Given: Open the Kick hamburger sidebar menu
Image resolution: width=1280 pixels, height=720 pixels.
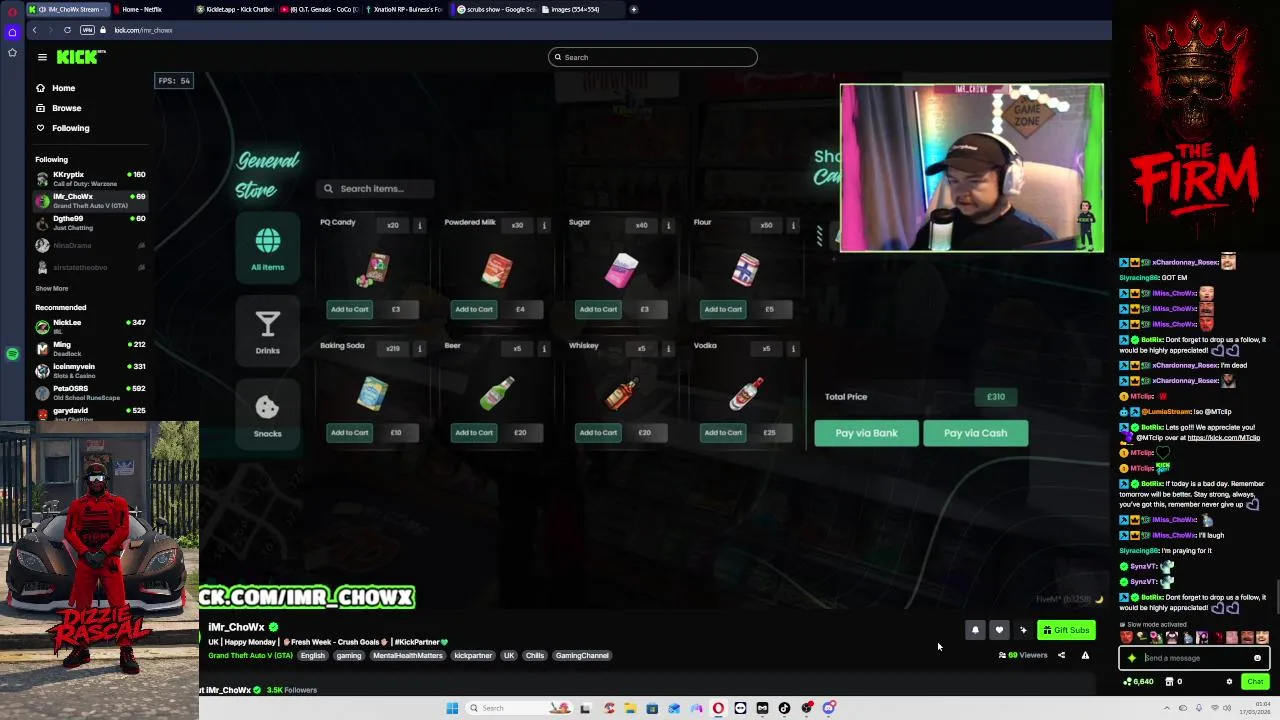Looking at the screenshot, I should tap(42, 57).
